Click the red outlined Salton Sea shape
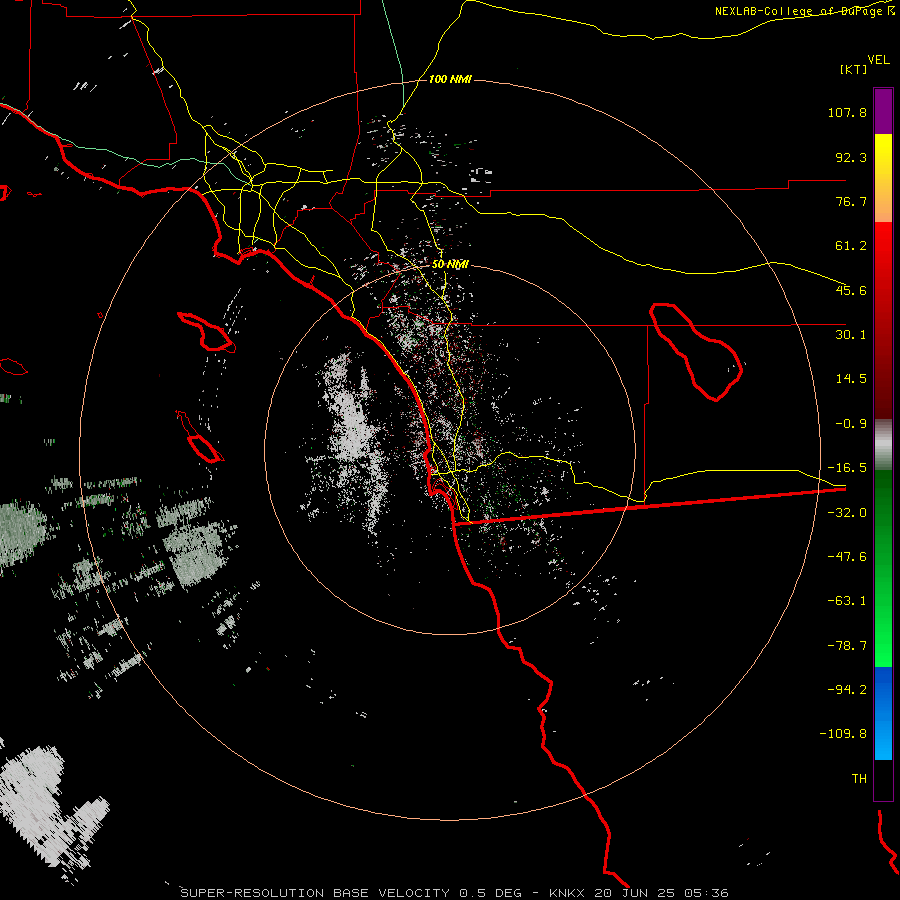The height and width of the screenshot is (900, 900). [696, 351]
